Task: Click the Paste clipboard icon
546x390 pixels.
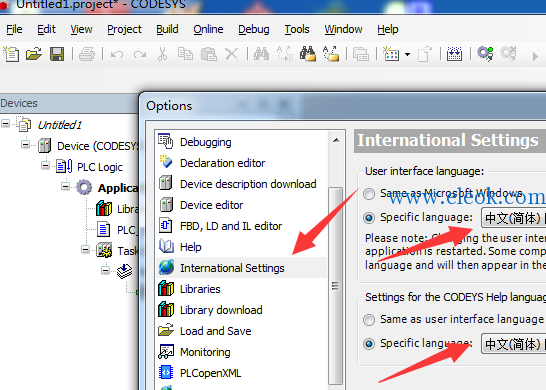Action: click(x=209, y=54)
